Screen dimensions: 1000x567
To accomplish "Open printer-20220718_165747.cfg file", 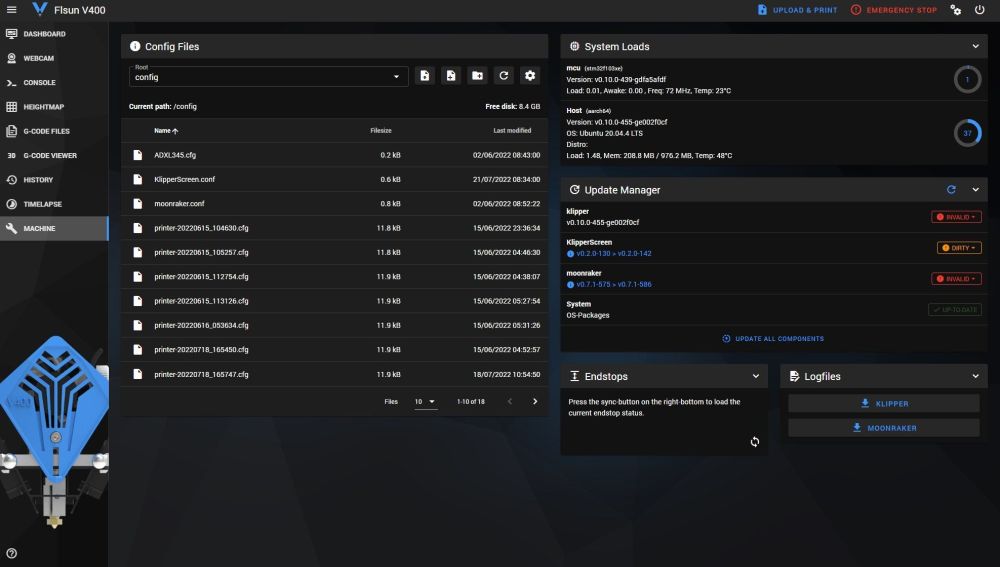I will click(x=334, y=374).
